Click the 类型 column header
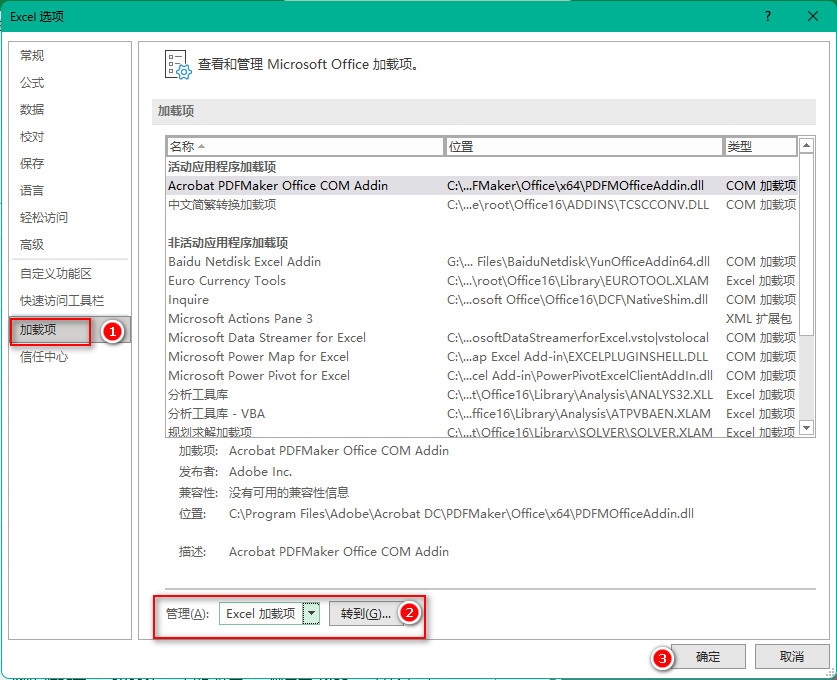The width and height of the screenshot is (837, 680). pyautogui.click(x=758, y=147)
